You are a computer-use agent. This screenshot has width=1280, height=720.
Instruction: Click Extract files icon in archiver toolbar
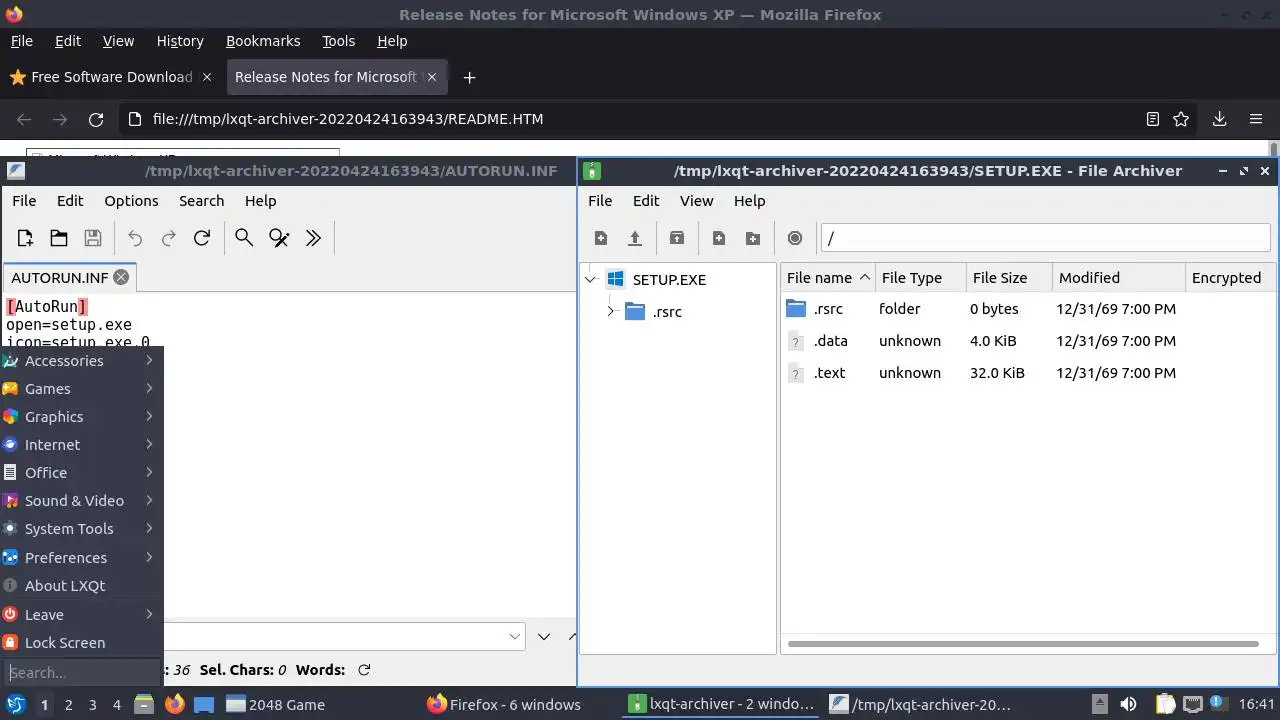click(x=677, y=238)
